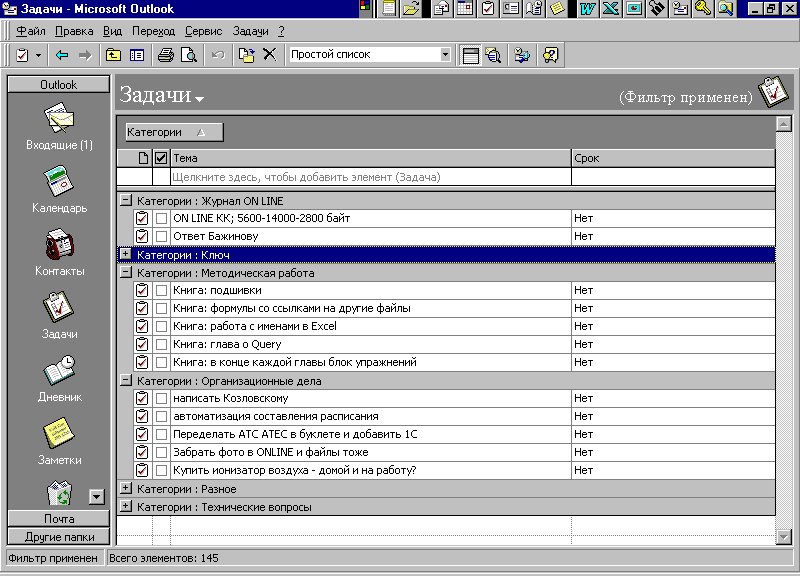This screenshot has height=576, width=800.
Task: Tick checkbox for 'Книга: работа с именами в Excel'
Action: 161,327
